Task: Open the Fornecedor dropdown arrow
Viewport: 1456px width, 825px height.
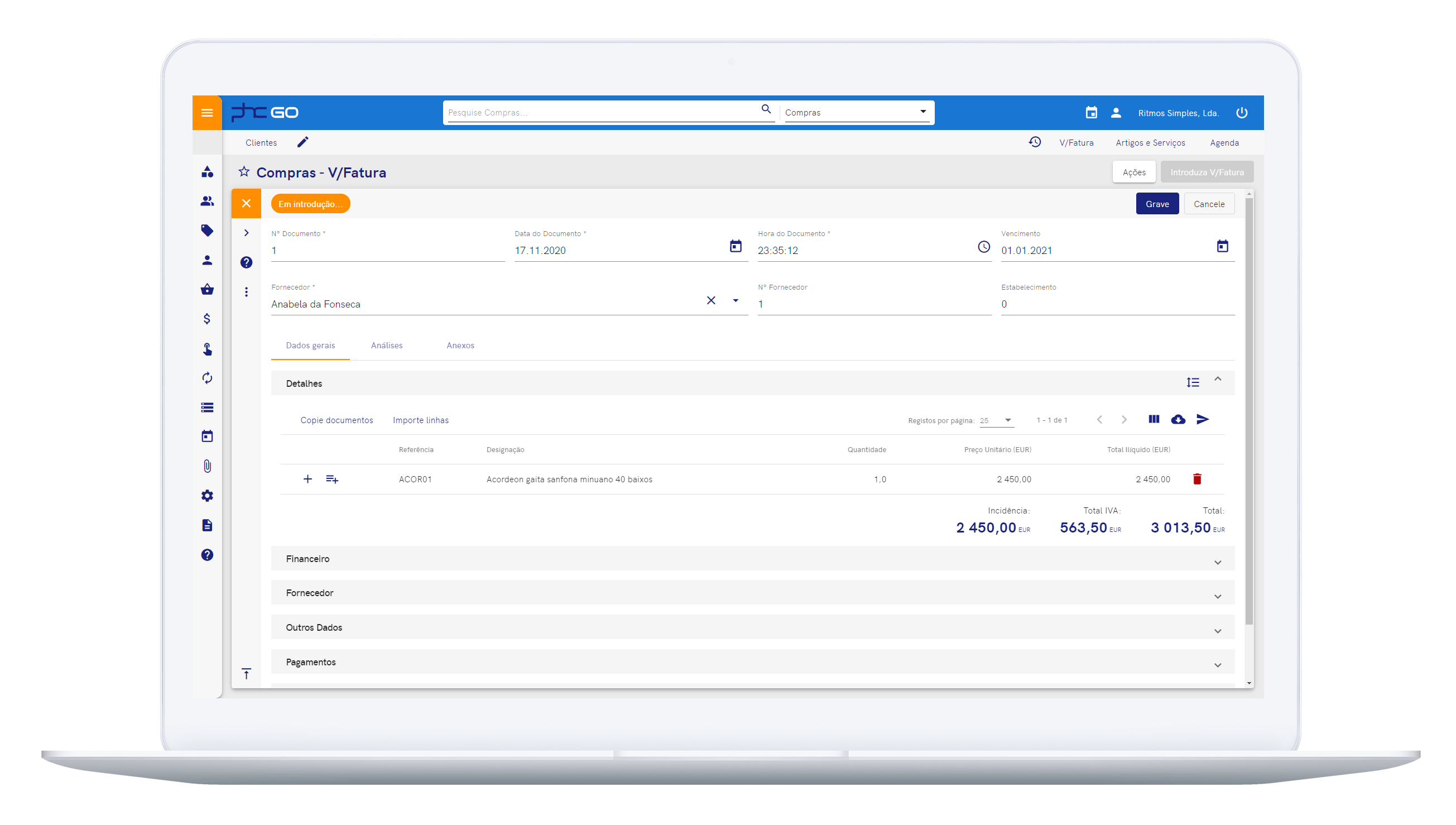Action: click(735, 301)
